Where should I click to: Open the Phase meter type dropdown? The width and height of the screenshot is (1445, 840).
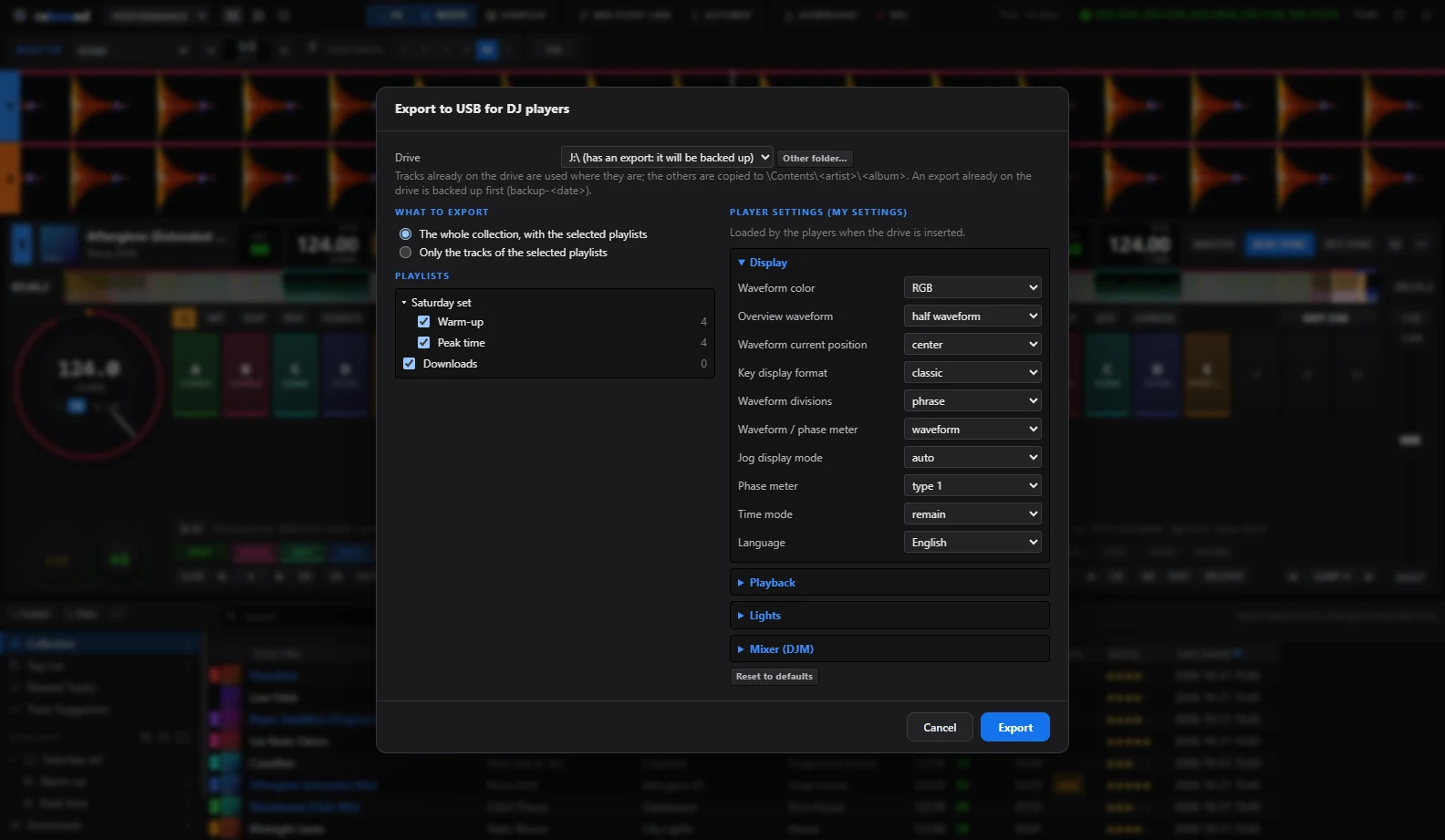(x=972, y=486)
